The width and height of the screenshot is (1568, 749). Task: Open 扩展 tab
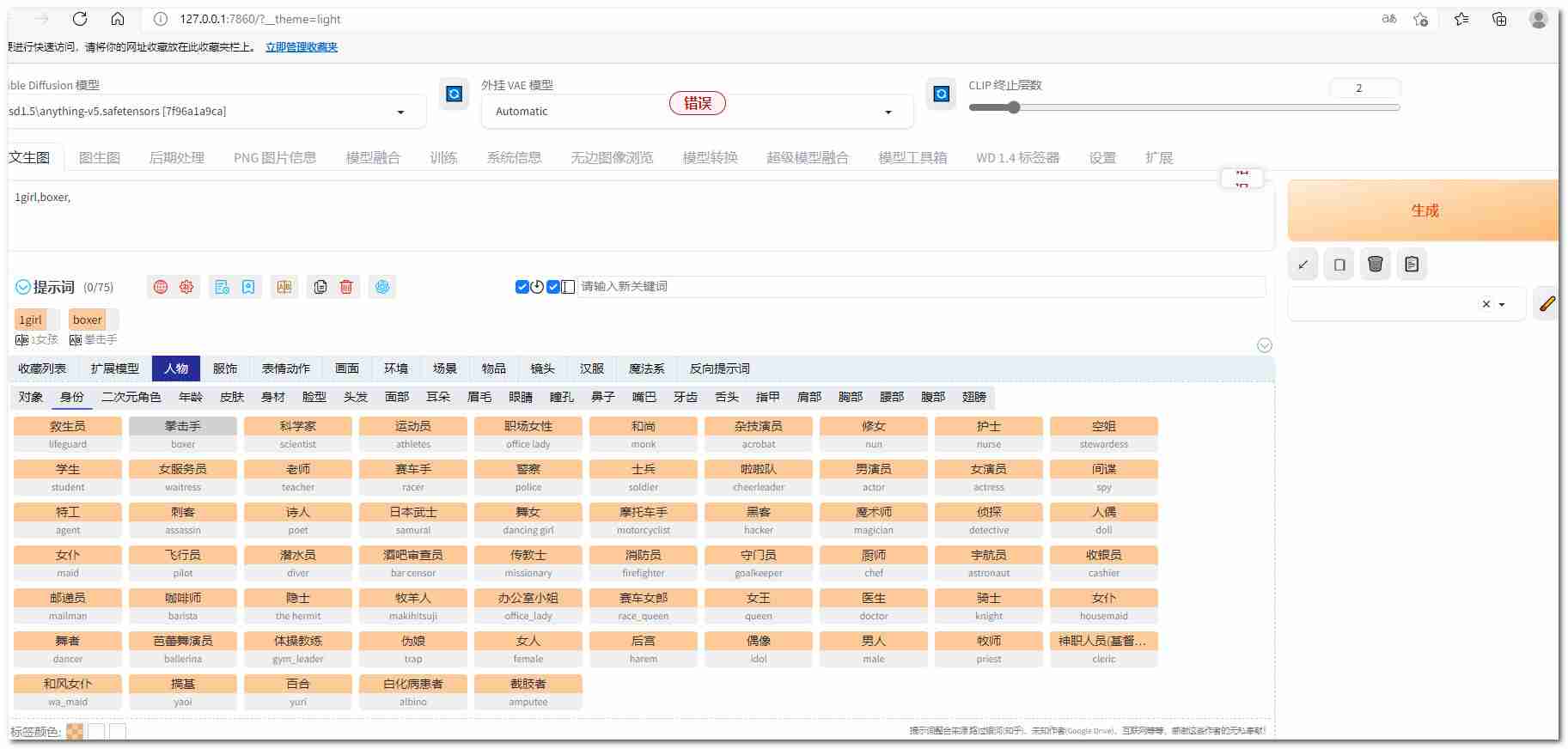(1159, 157)
